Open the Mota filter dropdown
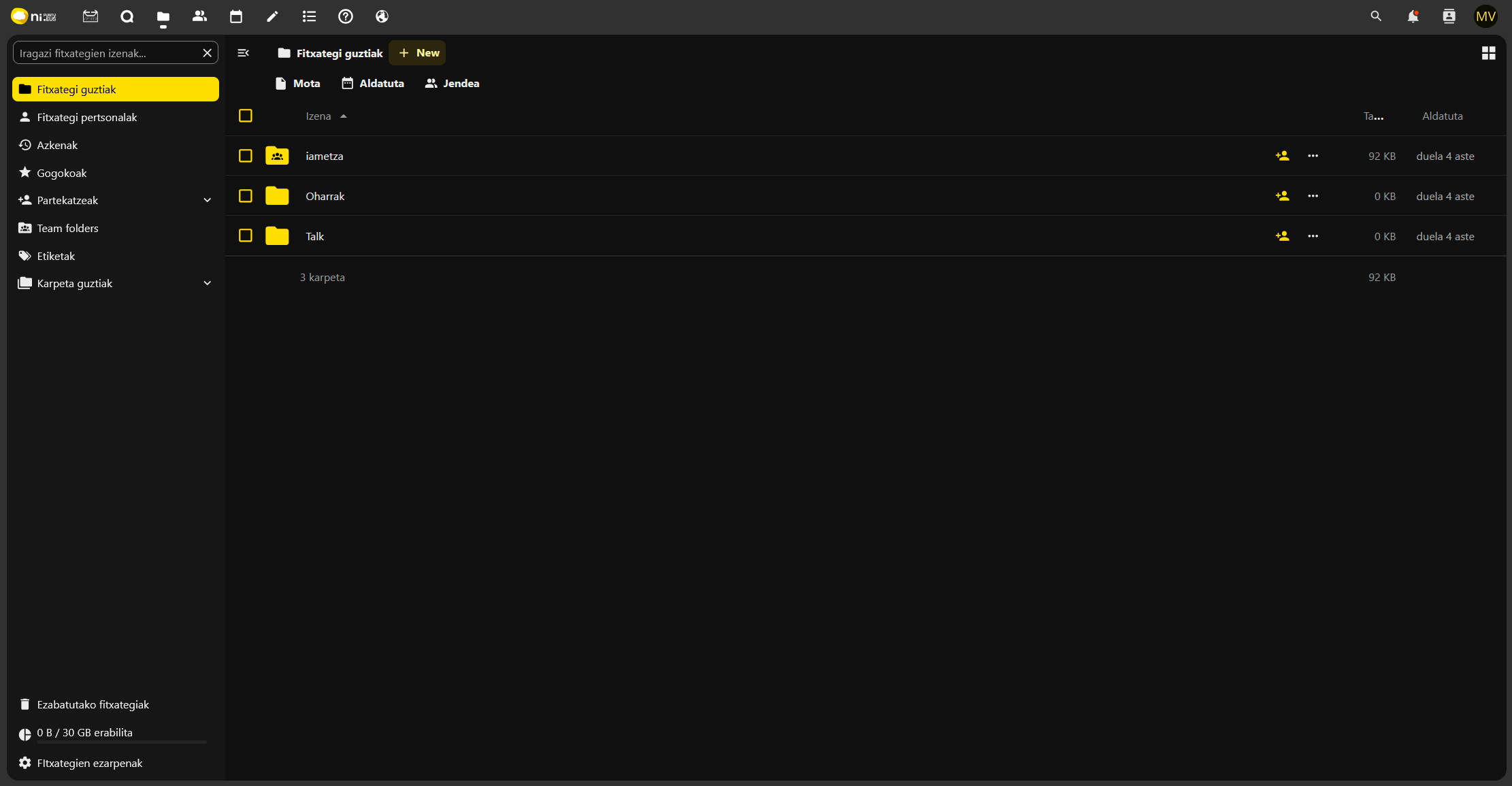The height and width of the screenshot is (786, 1512). click(x=297, y=83)
